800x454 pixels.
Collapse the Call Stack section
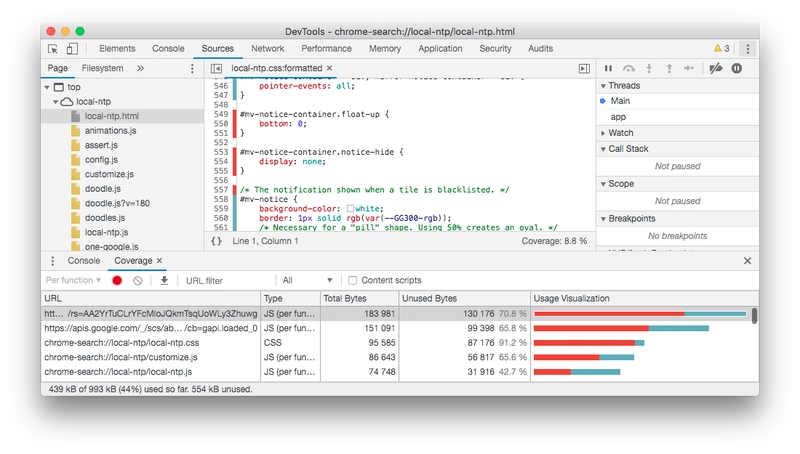coord(604,149)
